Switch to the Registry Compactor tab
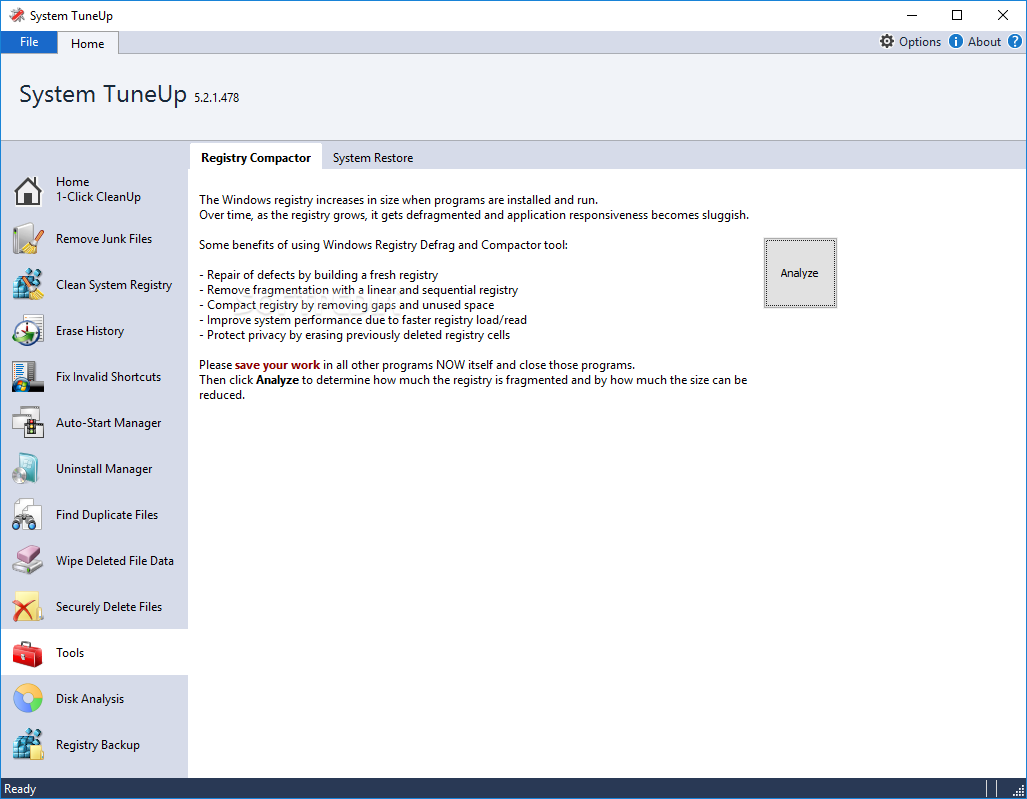Image resolution: width=1027 pixels, height=799 pixels. click(x=256, y=158)
